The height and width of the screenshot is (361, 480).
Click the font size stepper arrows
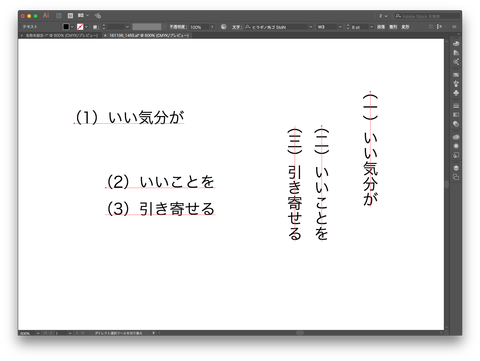(x=348, y=27)
